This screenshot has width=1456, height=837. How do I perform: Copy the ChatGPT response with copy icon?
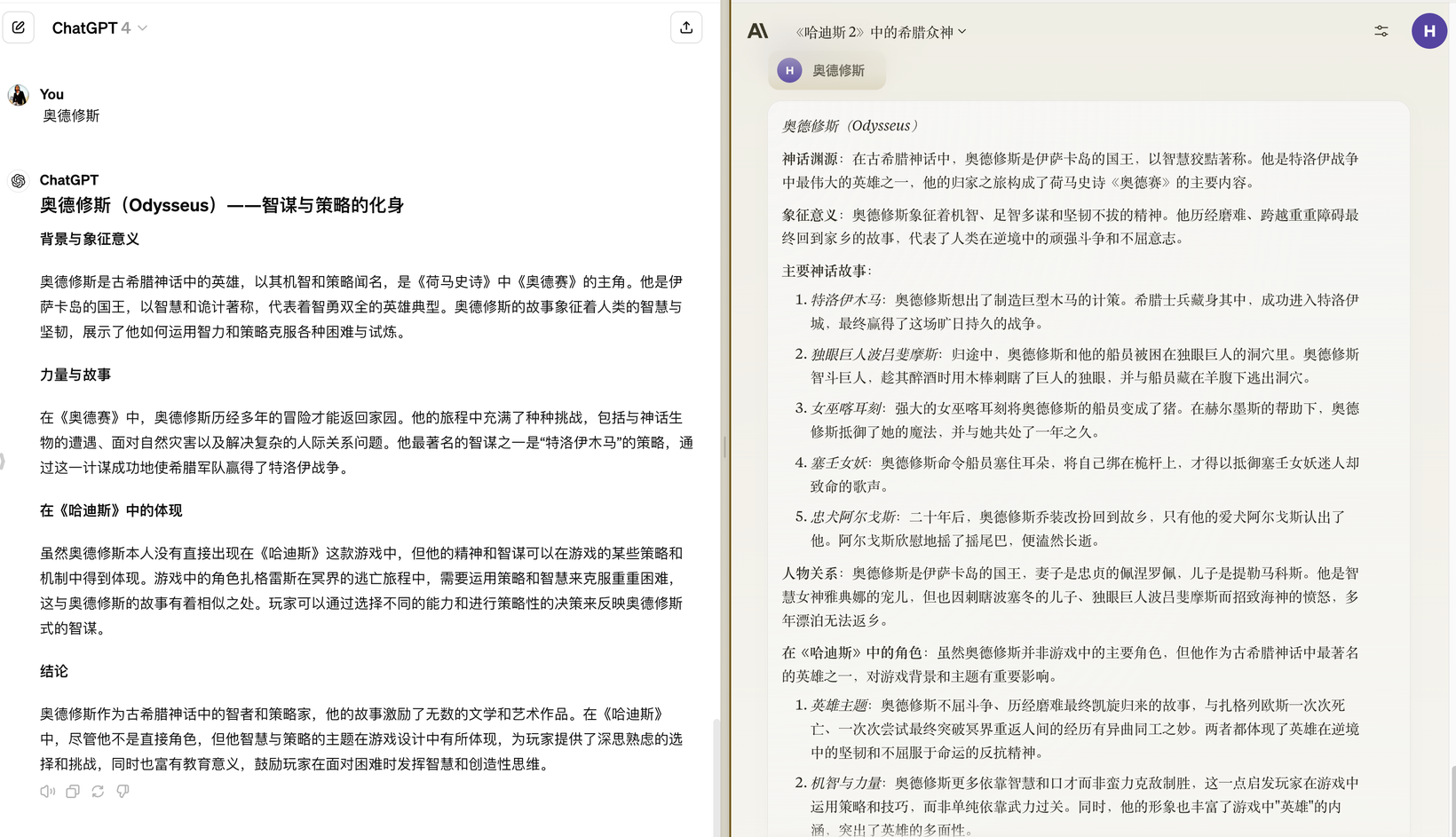73,791
